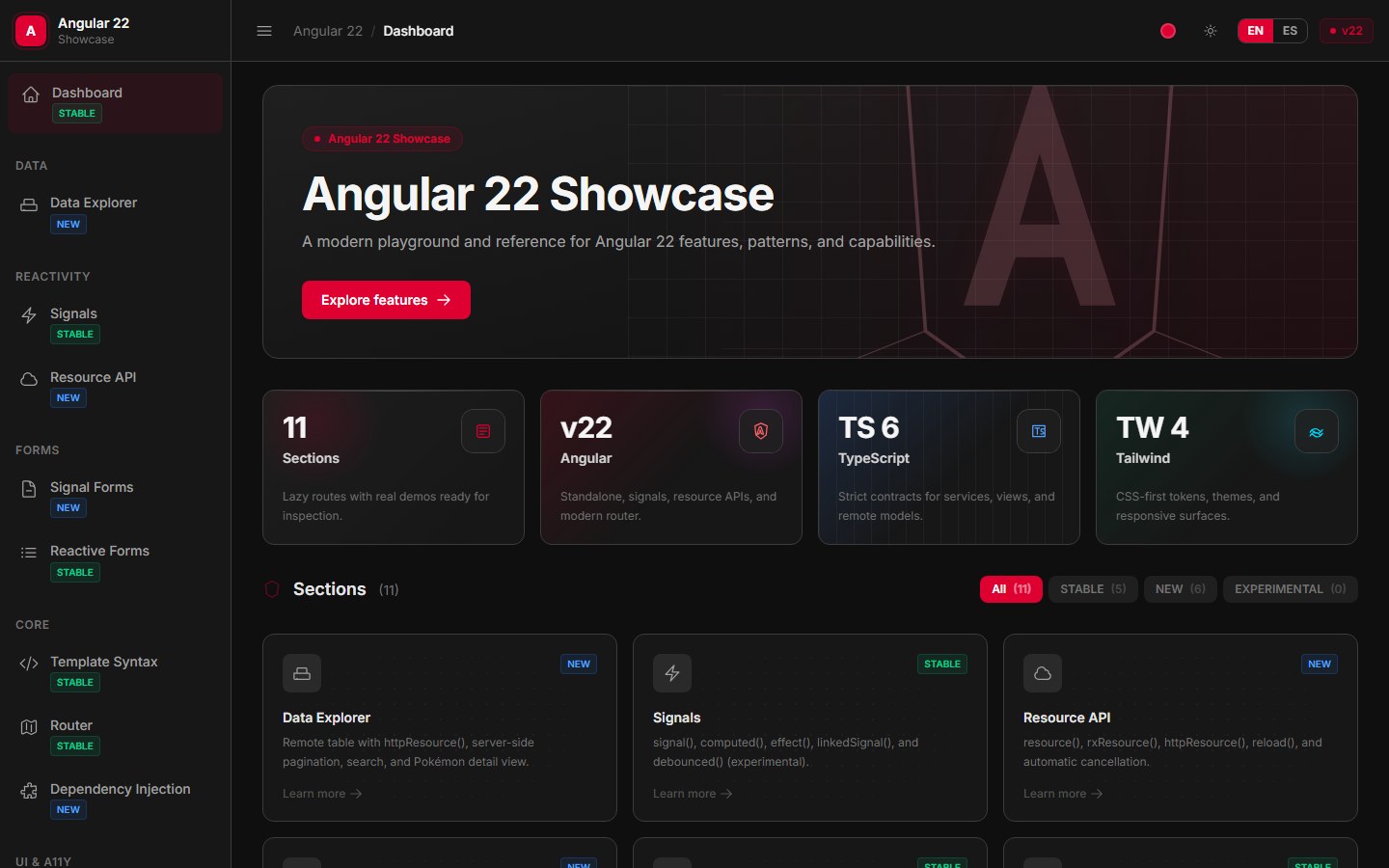Click the TW 4 Tailwind heading
The height and width of the screenshot is (868, 1389).
tap(1153, 427)
